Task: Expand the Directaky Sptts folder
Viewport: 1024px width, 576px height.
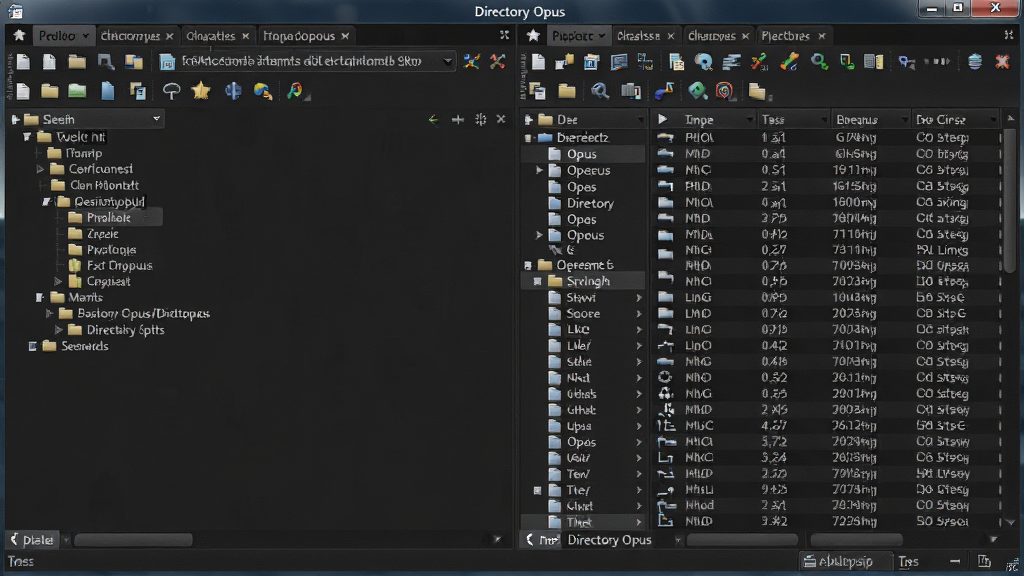Action: point(59,330)
